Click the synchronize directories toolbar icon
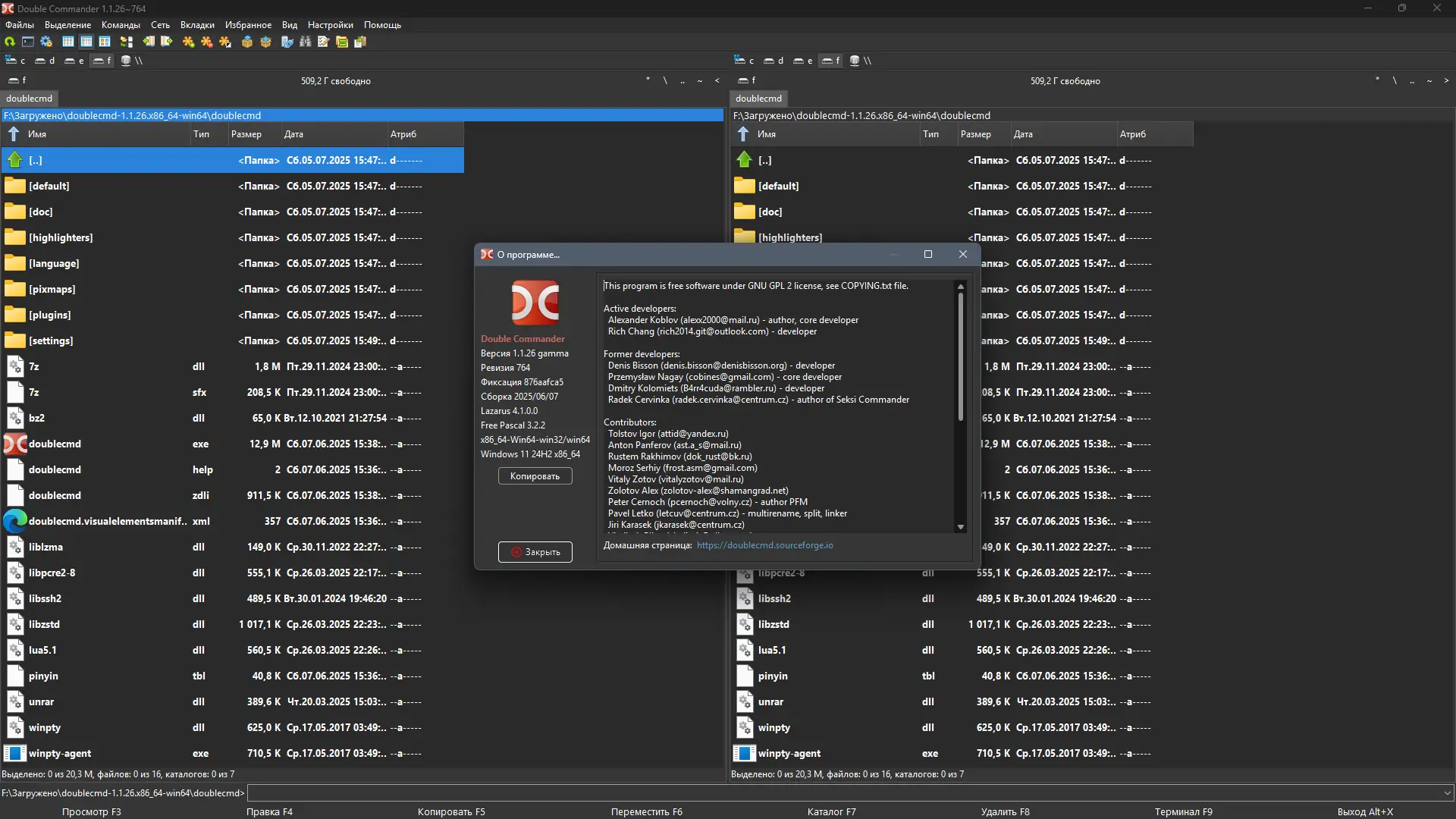This screenshot has width=1456, height=819. (342, 42)
